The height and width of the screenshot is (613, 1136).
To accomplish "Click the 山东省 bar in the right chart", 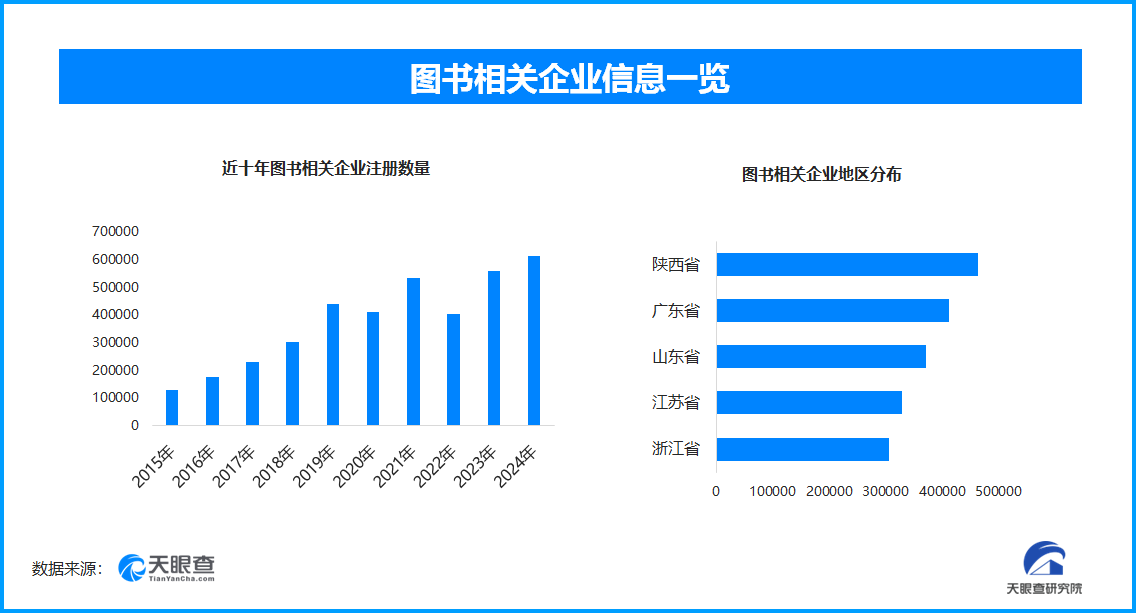I will coord(823,356).
